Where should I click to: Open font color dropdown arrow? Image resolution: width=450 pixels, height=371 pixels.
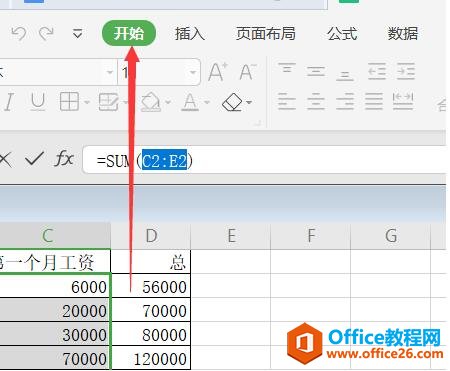[207, 102]
